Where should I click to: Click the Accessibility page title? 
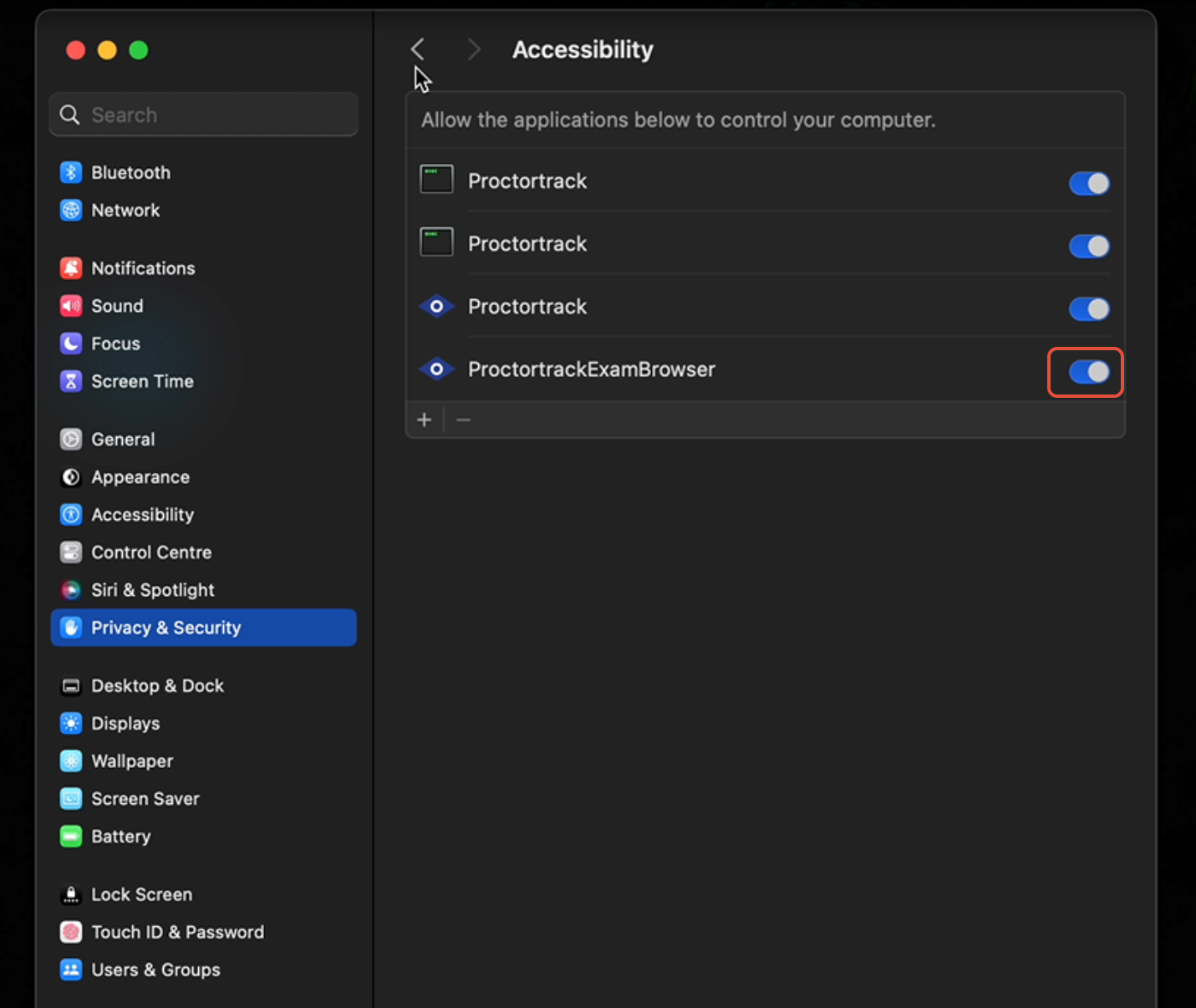[x=583, y=50]
